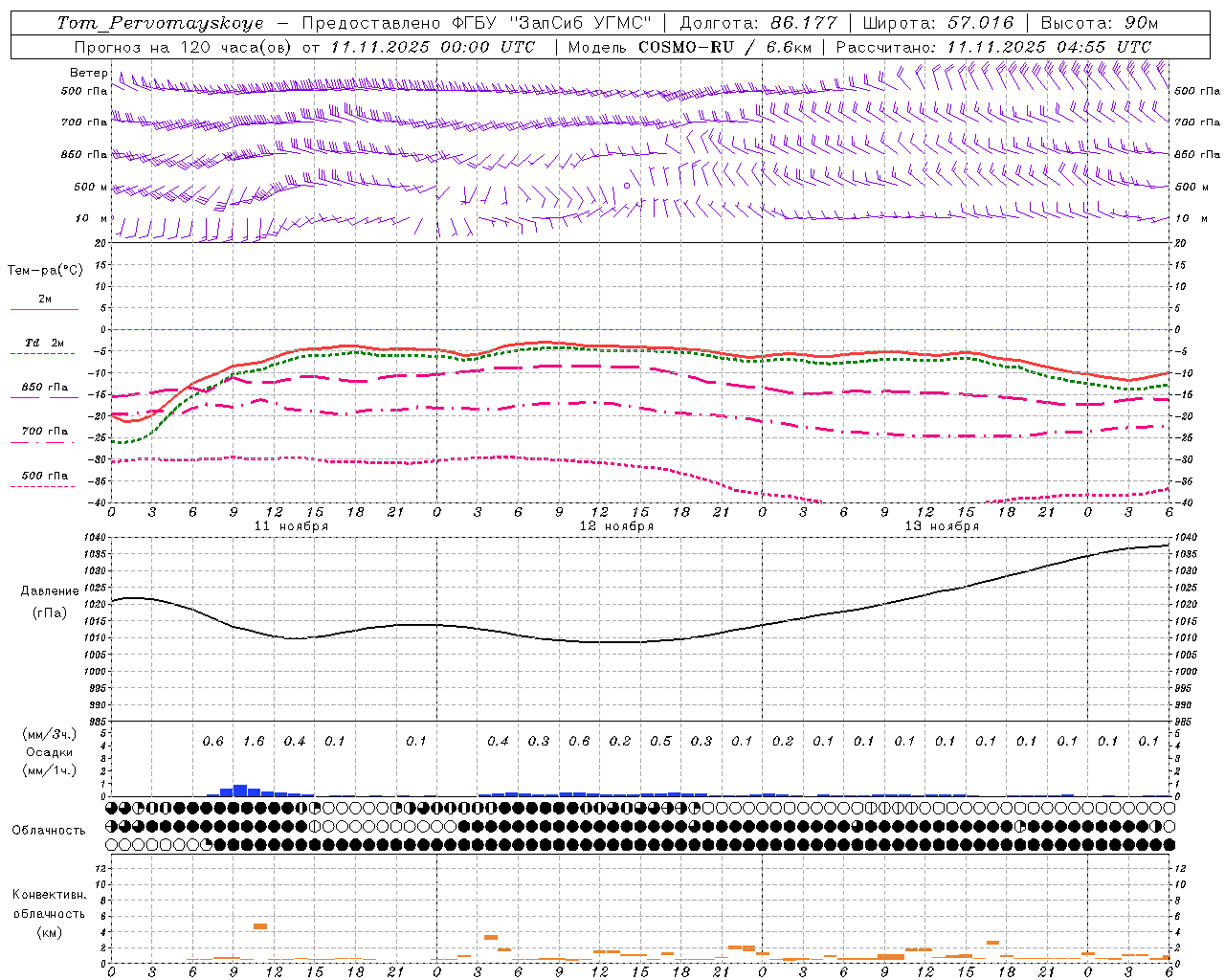Click the (гПа) unit under Давление
This screenshot has width=1225, height=980.
(x=50, y=612)
